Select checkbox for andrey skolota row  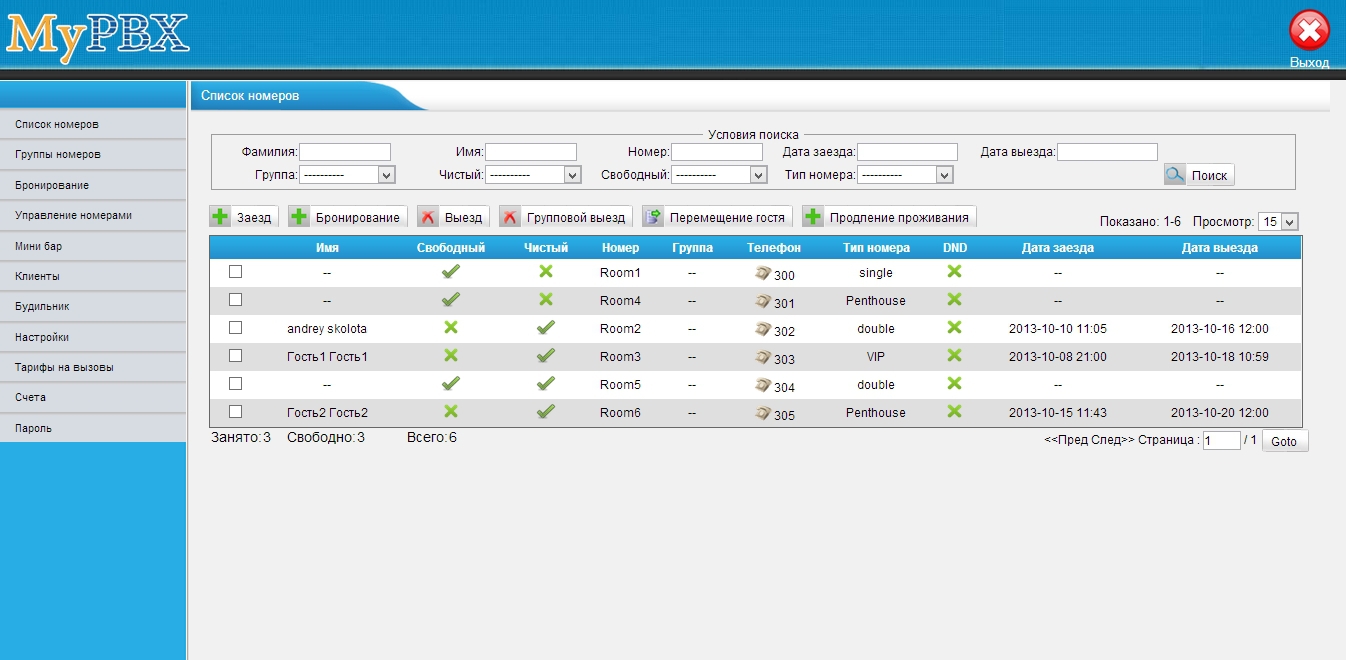coord(236,328)
